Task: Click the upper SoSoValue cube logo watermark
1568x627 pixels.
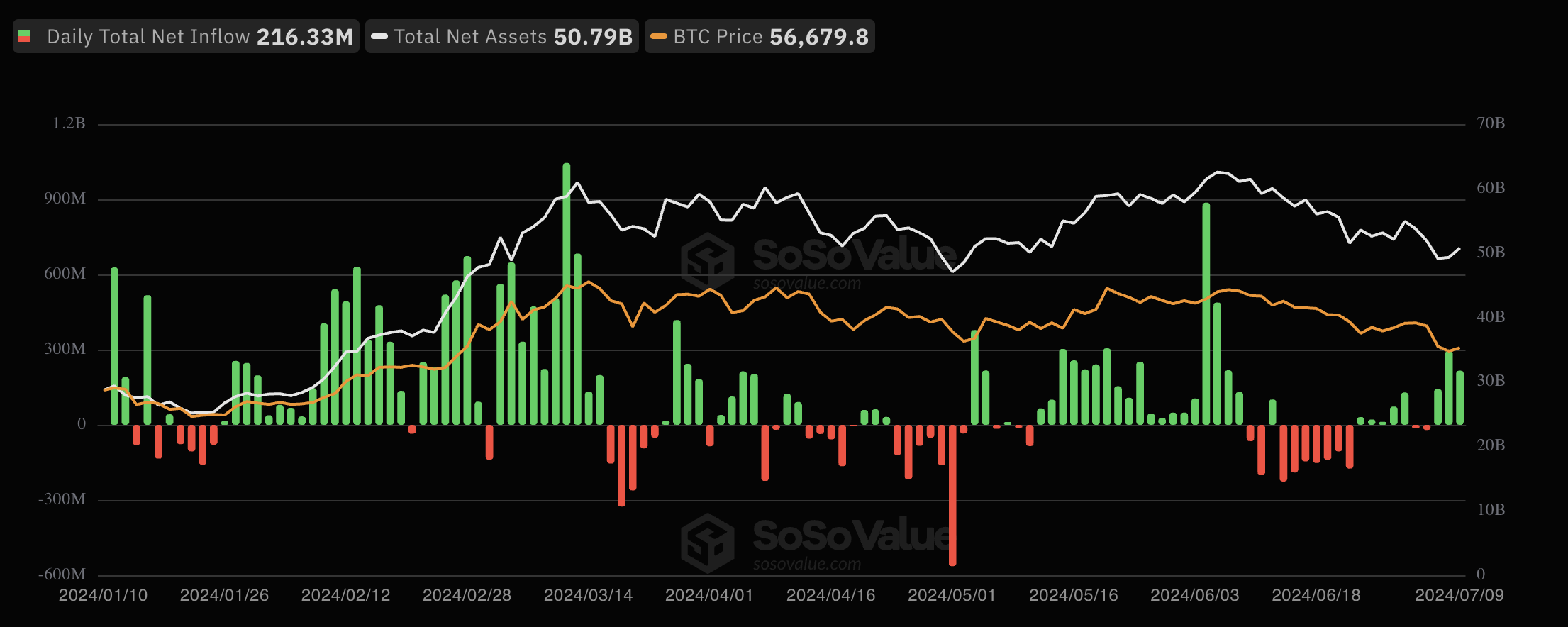Action: pos(707,261)
